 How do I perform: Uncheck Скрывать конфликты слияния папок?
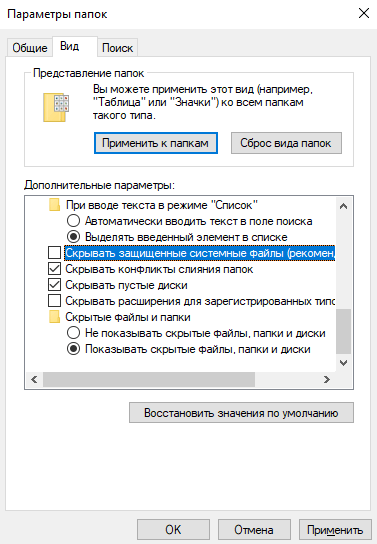pos(54,269)
